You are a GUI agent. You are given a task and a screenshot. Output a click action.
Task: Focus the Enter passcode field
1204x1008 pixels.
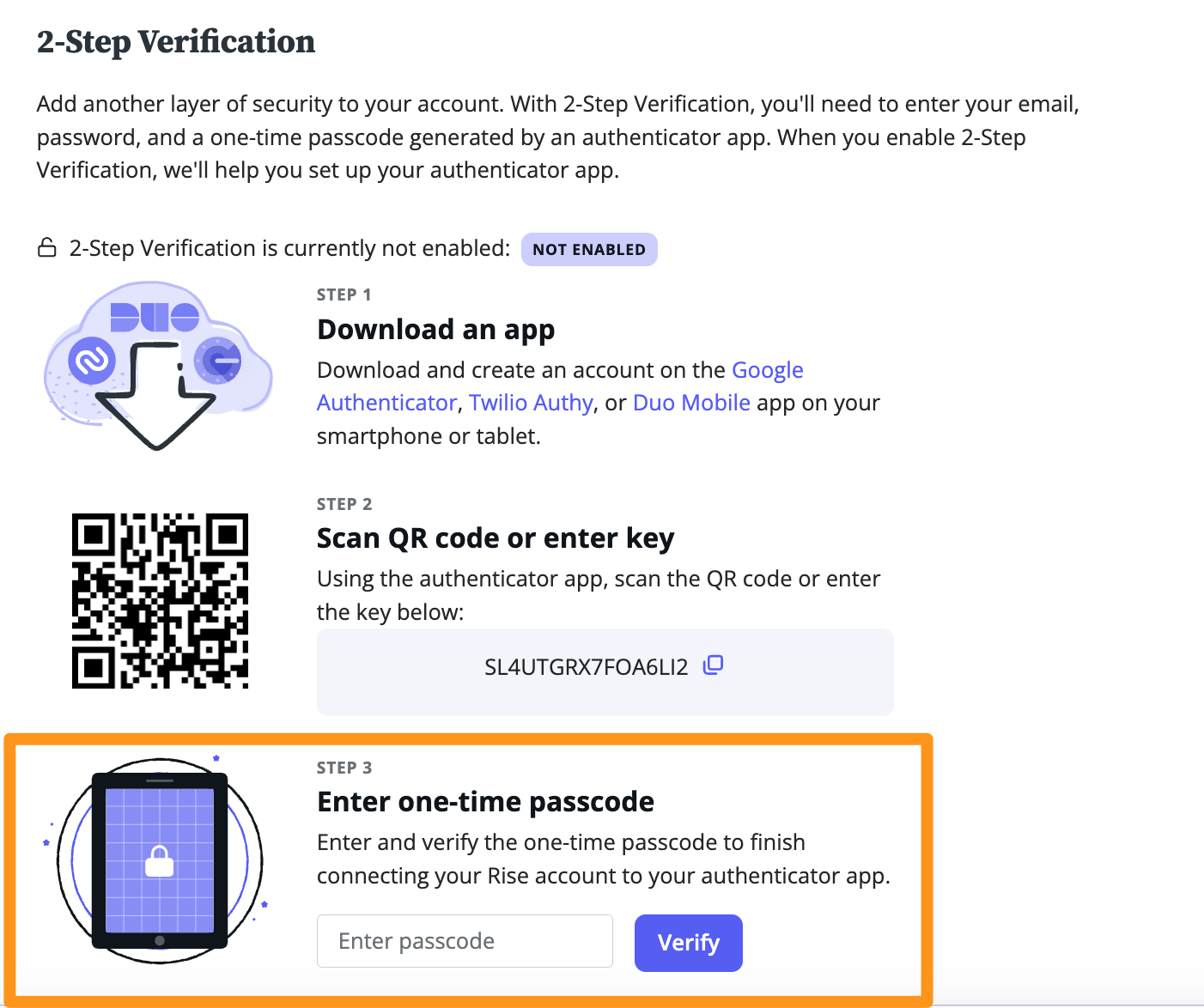465,941
